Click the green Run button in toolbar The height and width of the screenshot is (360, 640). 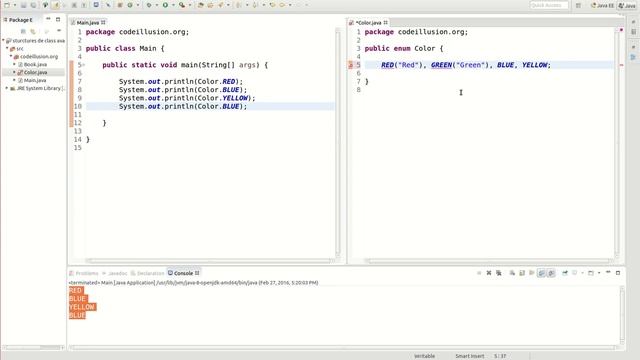coord(165,5)
